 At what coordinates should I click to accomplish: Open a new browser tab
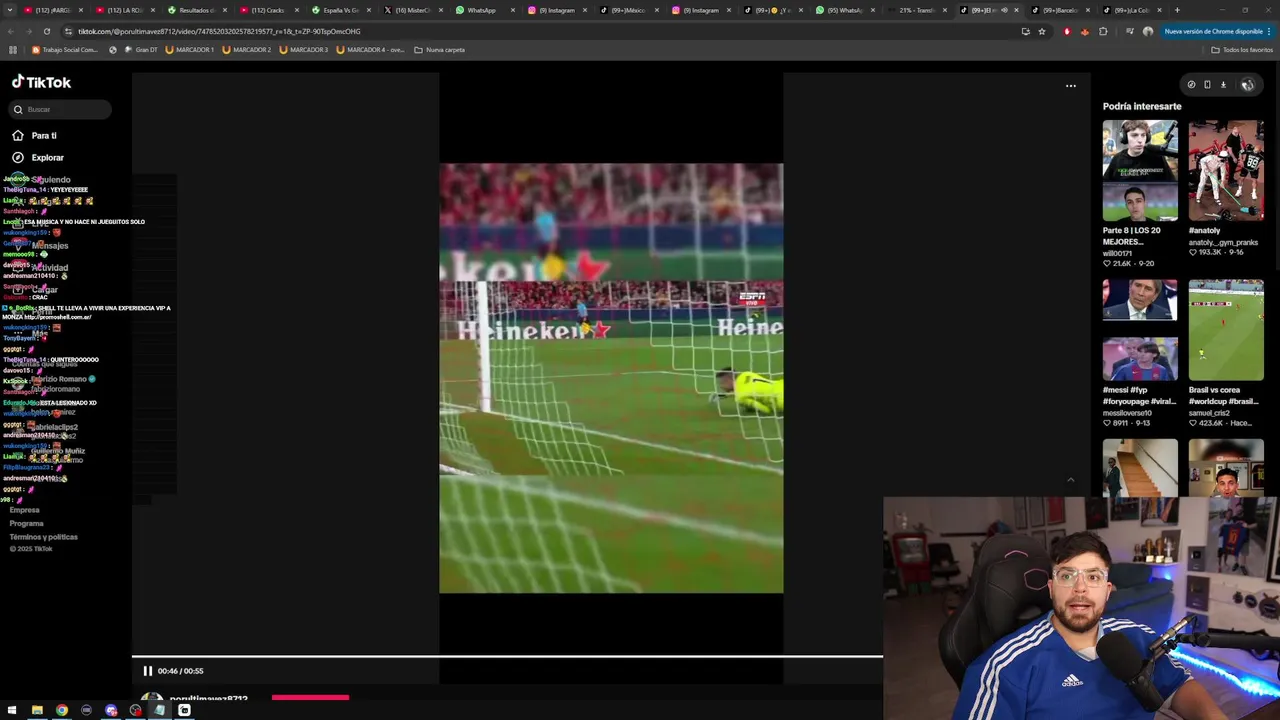tap(1177, 10)
